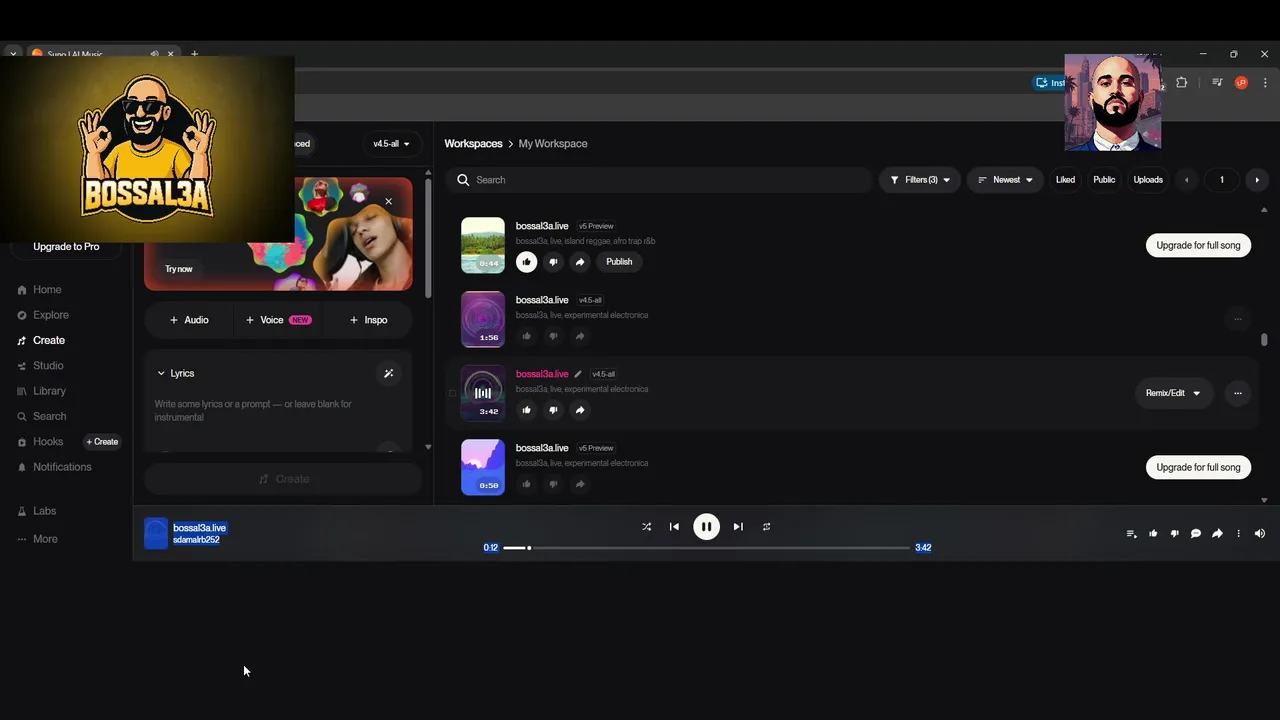The height and width of the screenshot is (720, 1280).
Task: Tick the checkbox beside the 3:42 song
Action: pos(452,393)
